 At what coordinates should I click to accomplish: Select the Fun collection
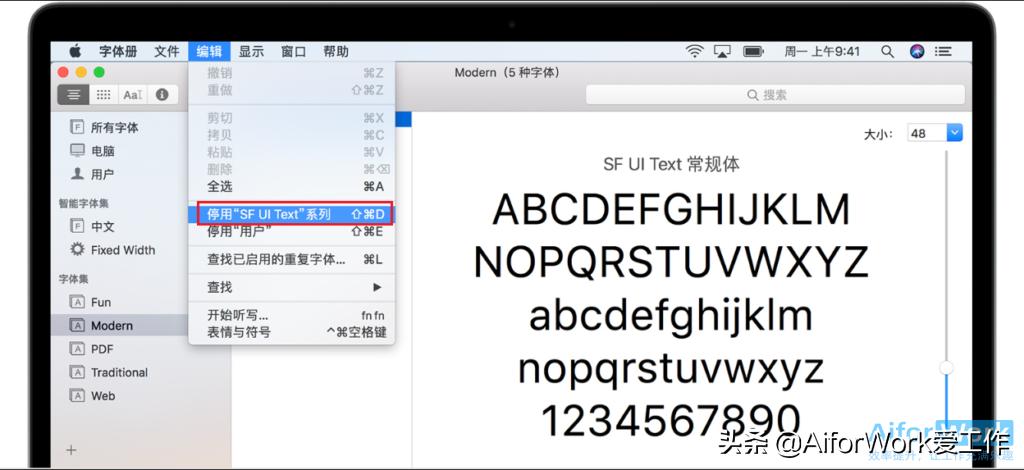101,302
